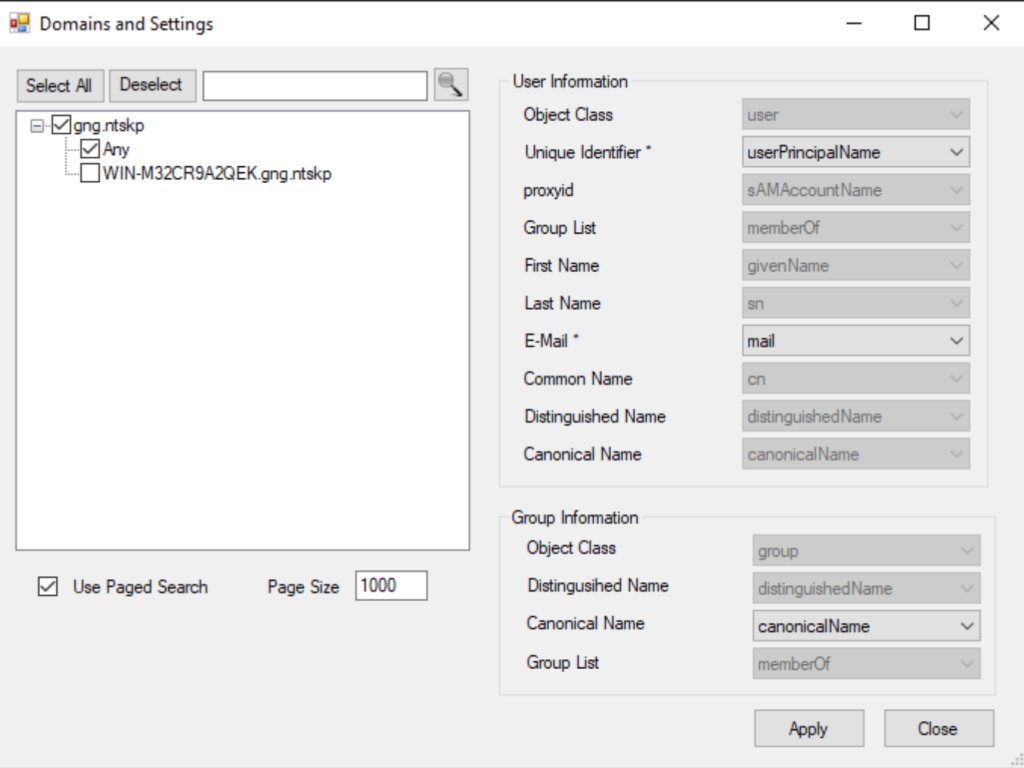This screenshot has width=1024, height=768.
Task: Click the Group Object Class dropdown
Action: click(866, 551)
